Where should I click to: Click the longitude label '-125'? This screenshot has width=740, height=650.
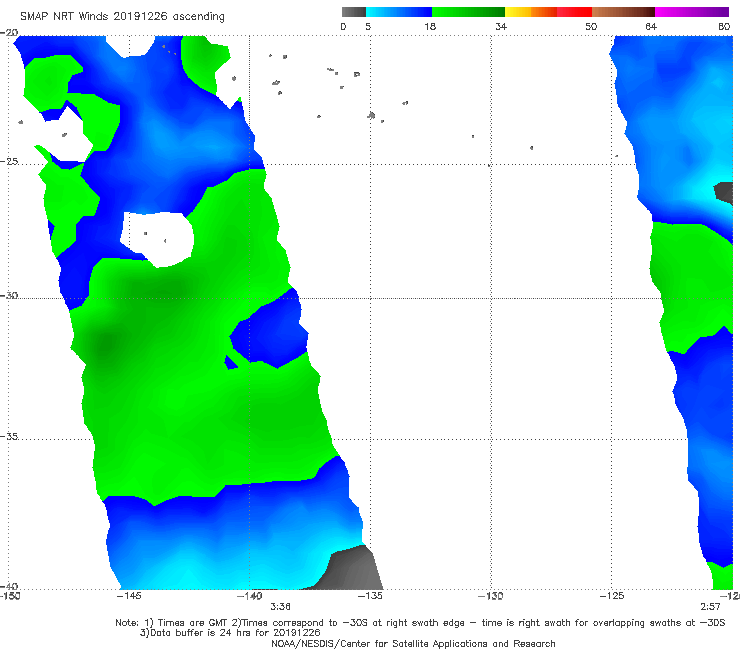tap(612, 596)
